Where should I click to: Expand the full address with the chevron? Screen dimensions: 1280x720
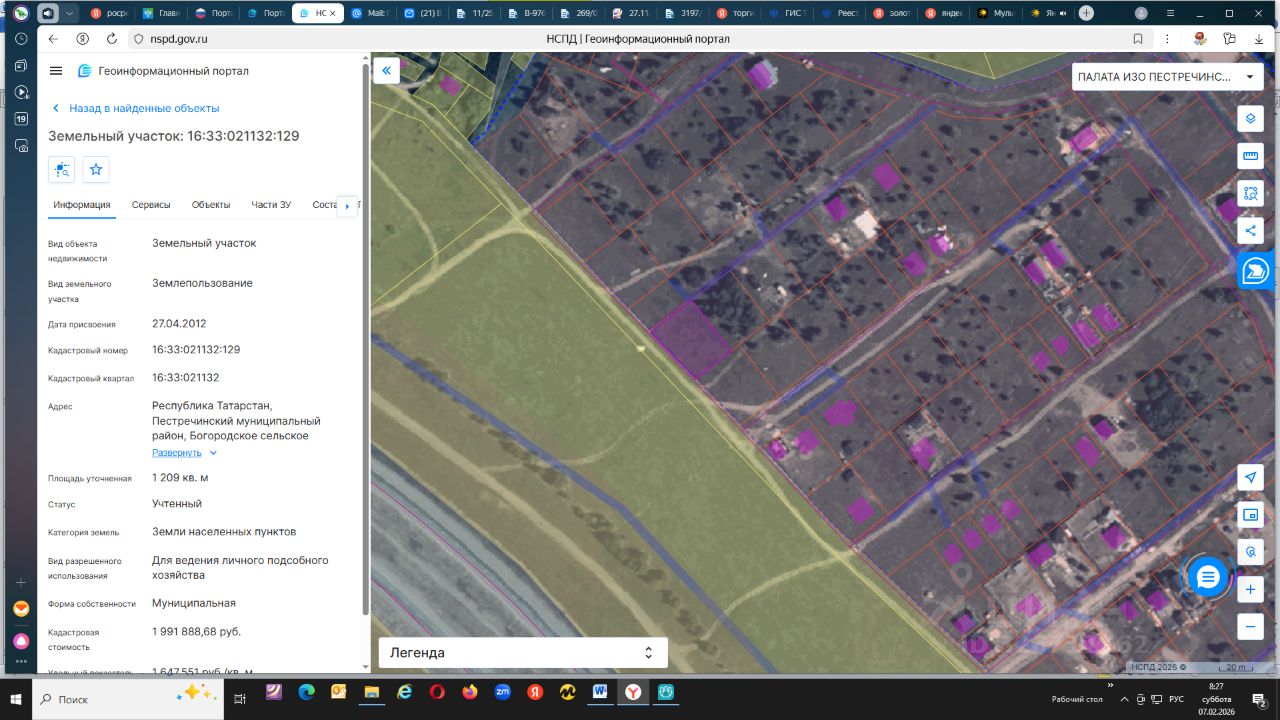(213, 453)
